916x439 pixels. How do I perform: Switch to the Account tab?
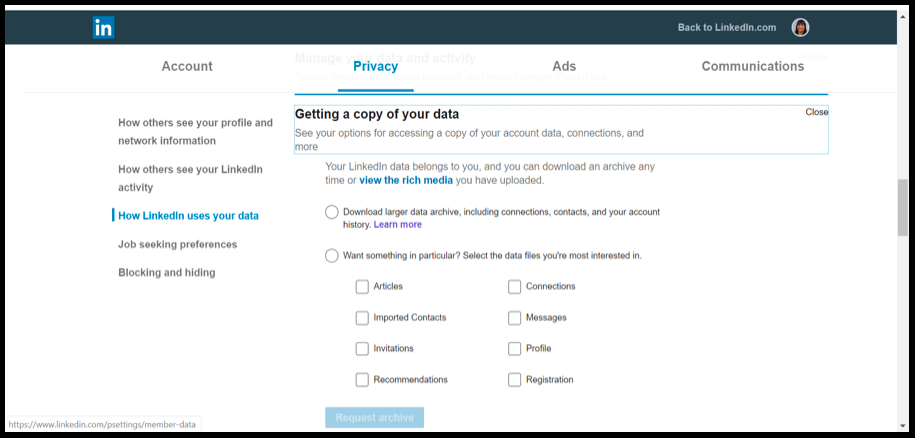[187, 67]
